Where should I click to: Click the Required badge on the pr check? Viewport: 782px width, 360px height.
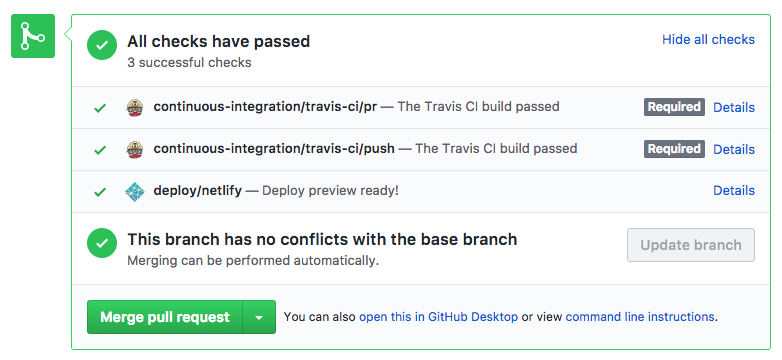click(674, 107)
